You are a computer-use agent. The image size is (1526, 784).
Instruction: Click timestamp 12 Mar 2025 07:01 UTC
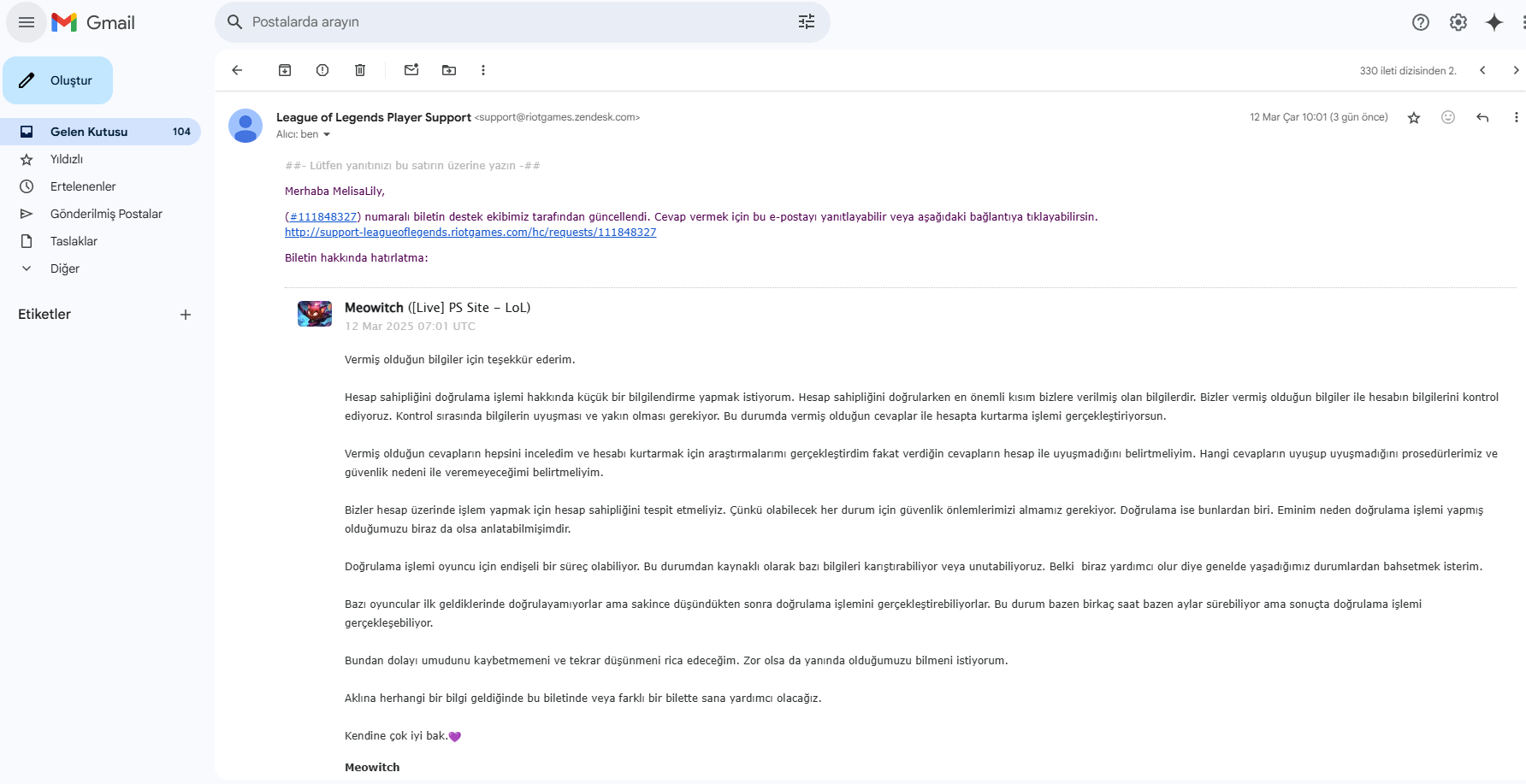tap(410, 327)
